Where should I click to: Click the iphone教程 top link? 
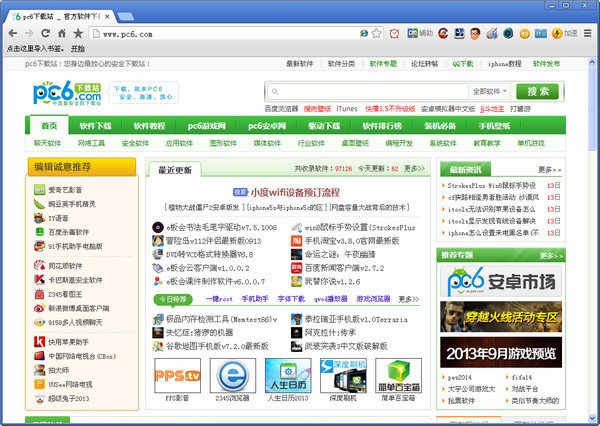[x=505, y=64]
